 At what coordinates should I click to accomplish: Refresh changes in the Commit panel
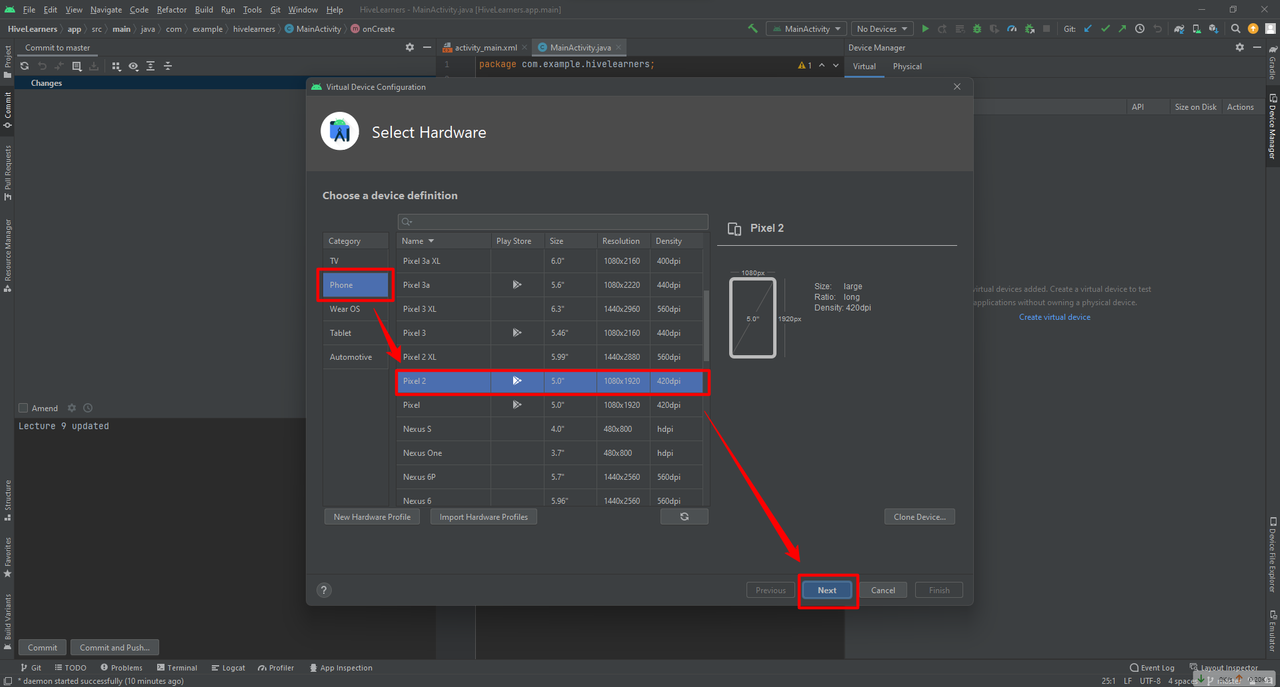25,66
